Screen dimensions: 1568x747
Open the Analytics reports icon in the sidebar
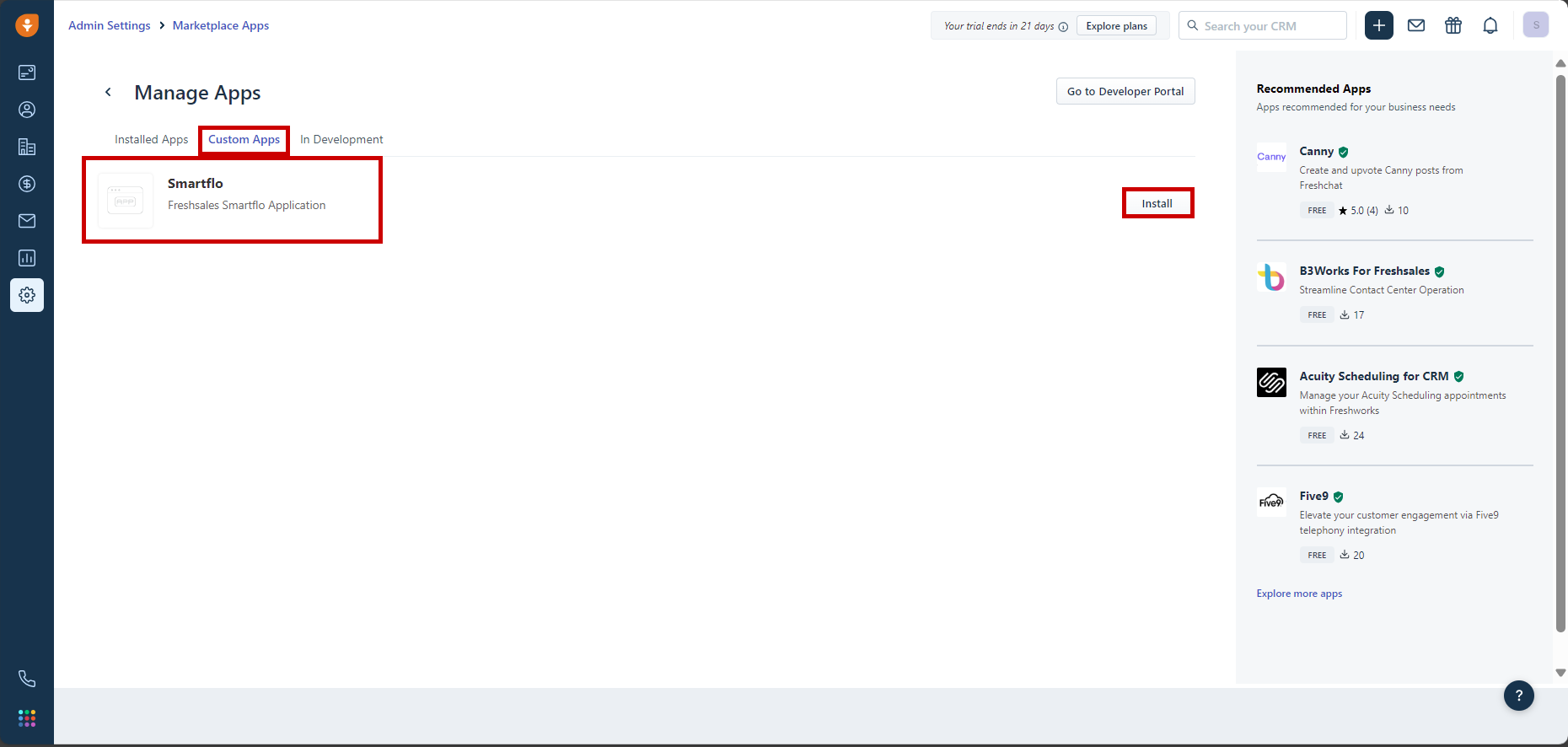(27, 258)
